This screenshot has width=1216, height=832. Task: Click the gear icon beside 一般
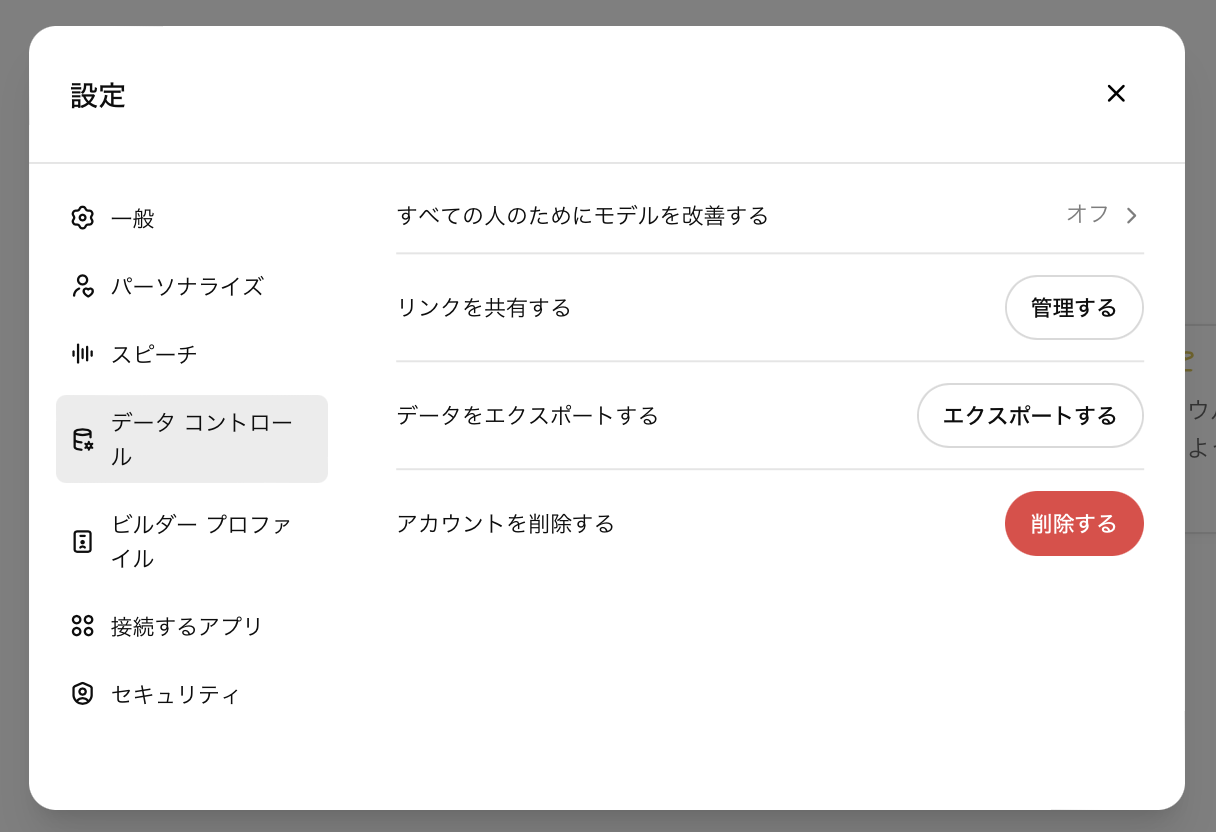click(82, 218)
